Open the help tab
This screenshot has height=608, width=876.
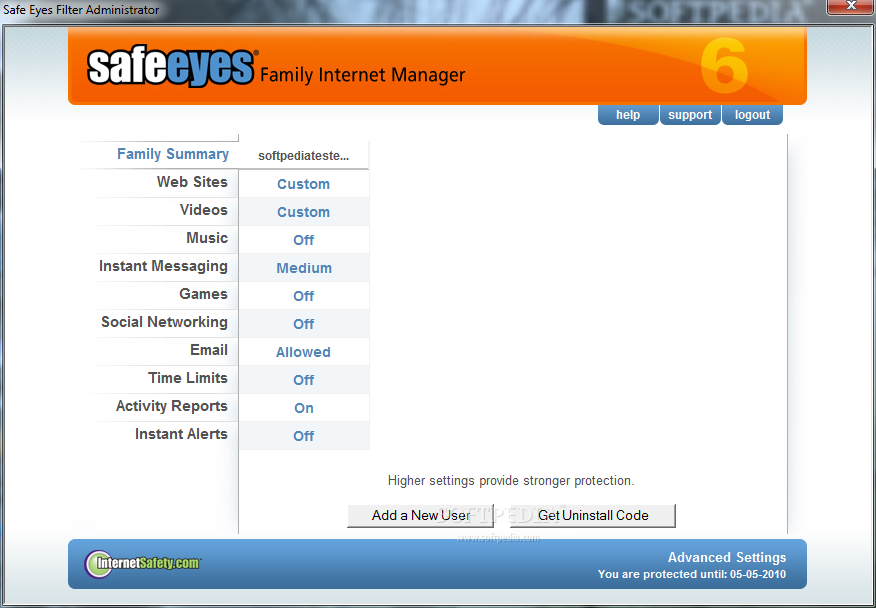tap(628, 115)
